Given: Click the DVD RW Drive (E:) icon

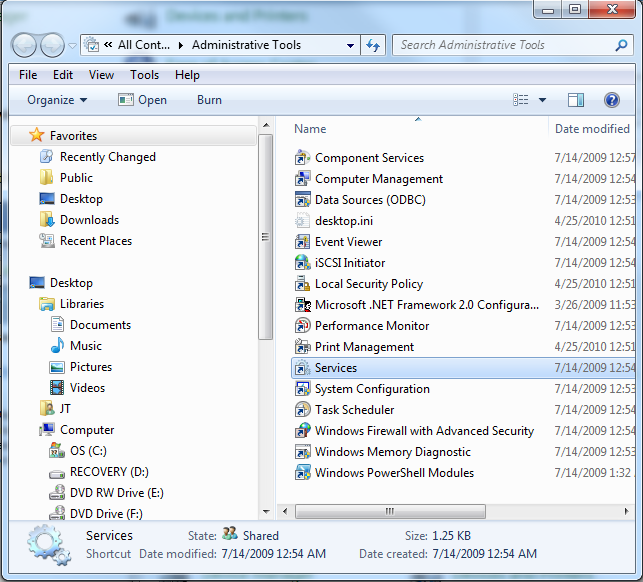Looking at the screenshot, I should 57,493.
